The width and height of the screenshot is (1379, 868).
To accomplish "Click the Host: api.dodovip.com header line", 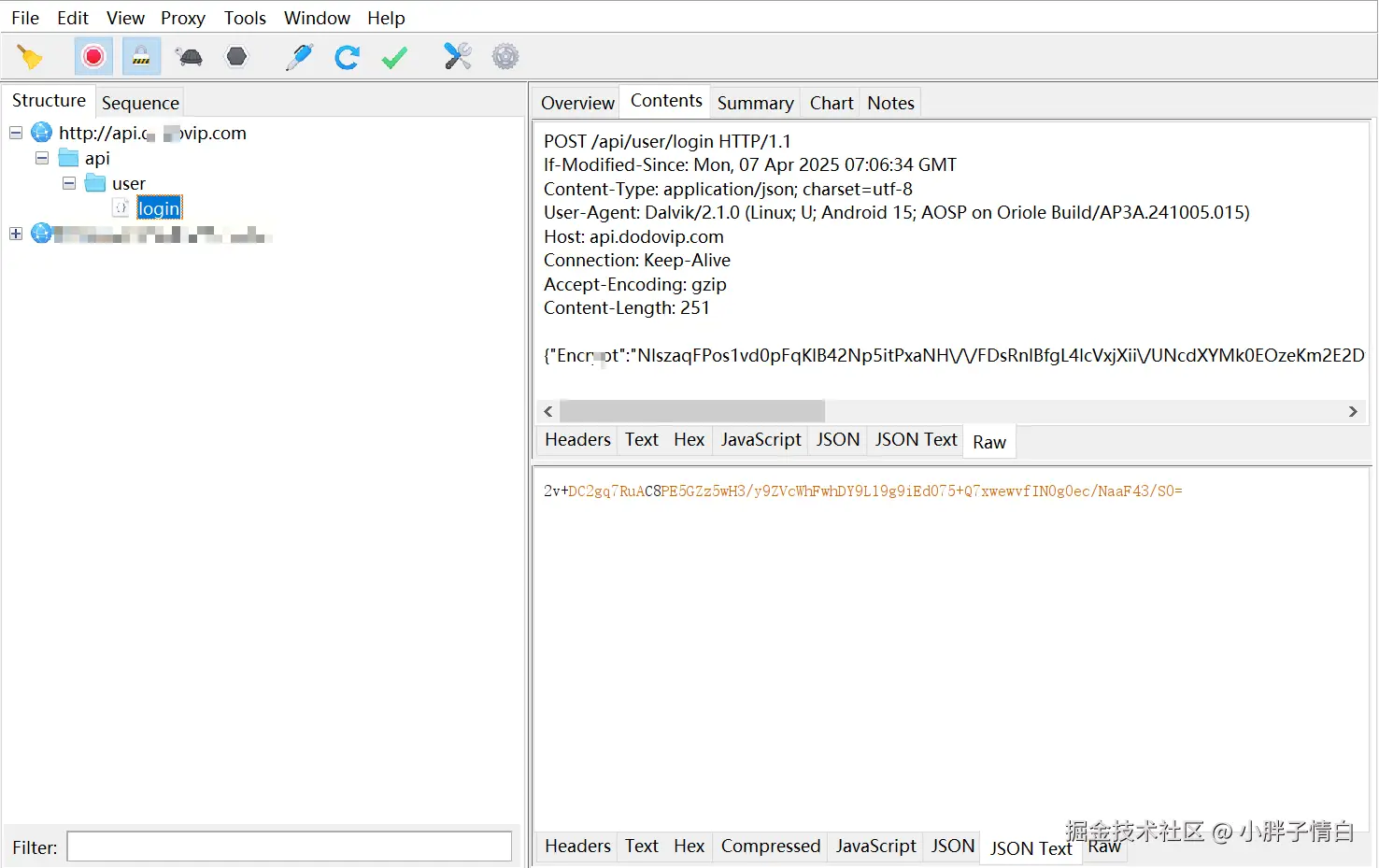I will pos(633,236).
